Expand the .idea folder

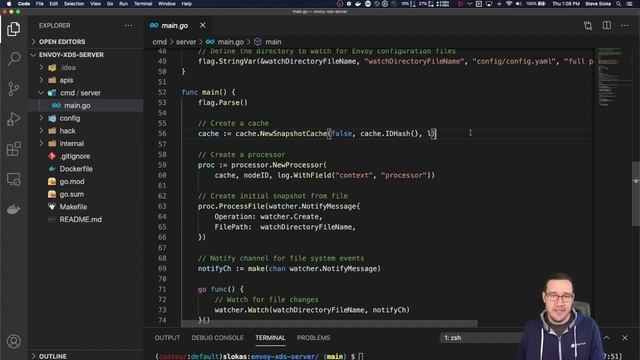(x=41, y=67)
